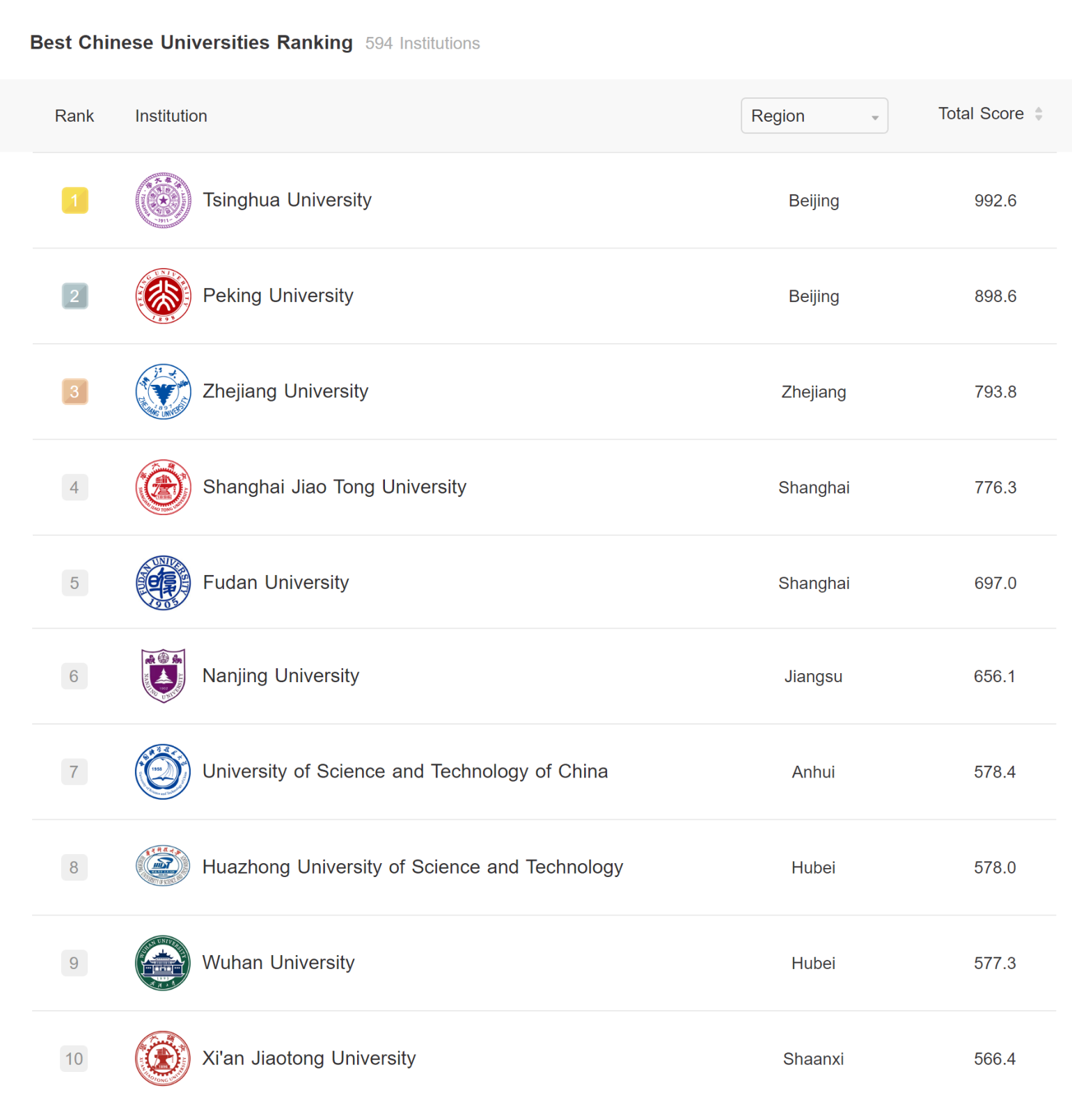Click Hubei region in Huazhong row

(x=814, y=867)
